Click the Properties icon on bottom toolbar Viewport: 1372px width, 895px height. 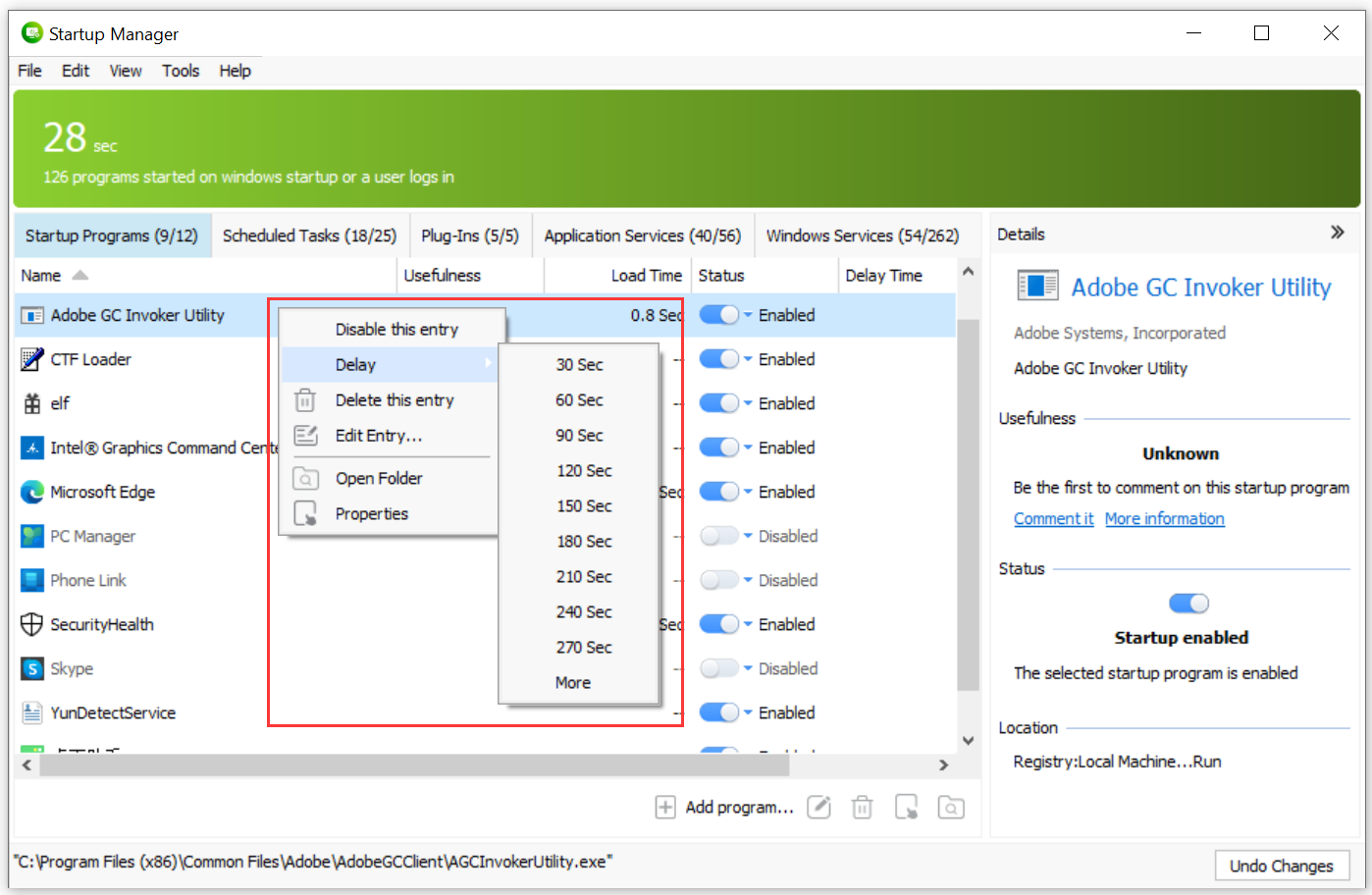click(x=906, y=807)
